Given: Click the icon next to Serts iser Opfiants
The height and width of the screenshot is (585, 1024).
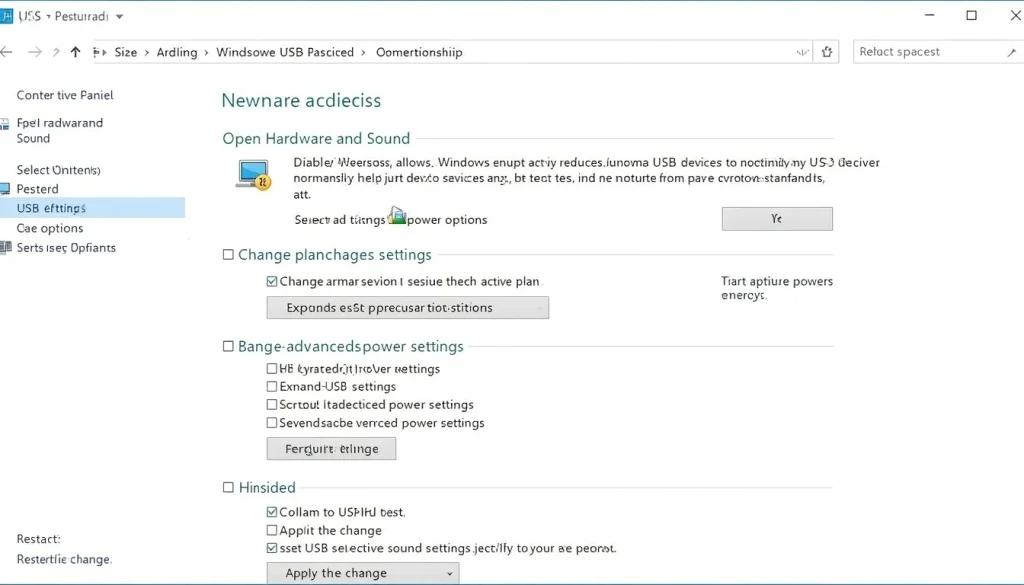Looking at the screenshot, I should 6,247.
